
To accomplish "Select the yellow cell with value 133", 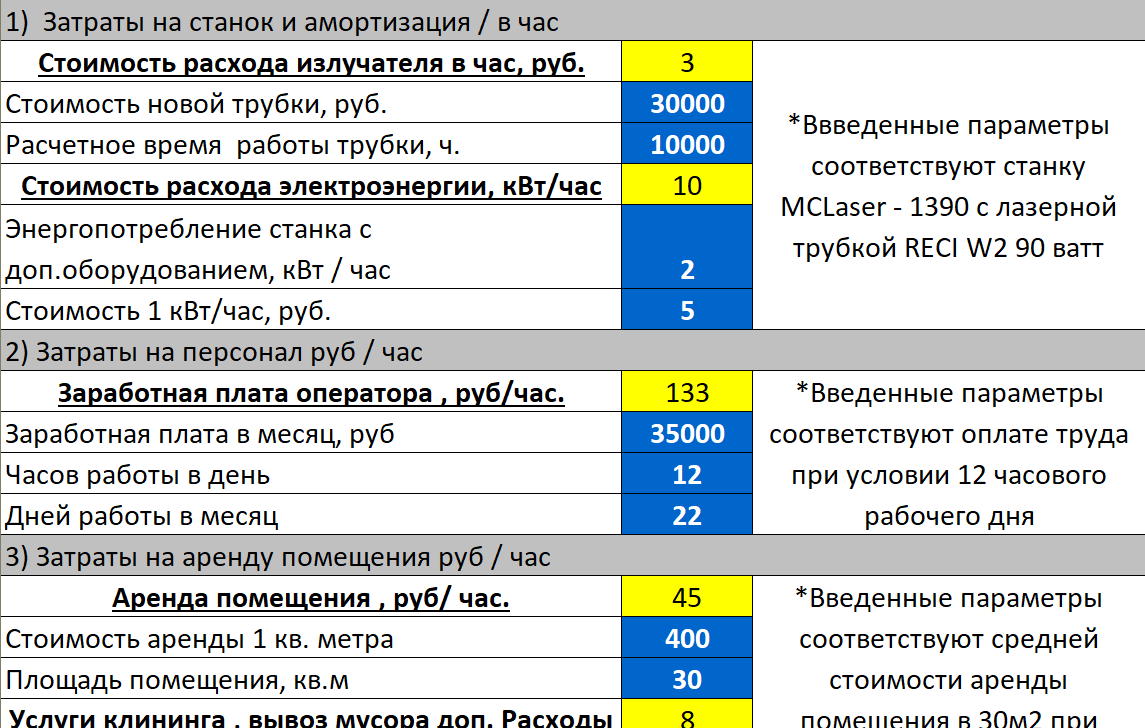I will coord(686,391).
